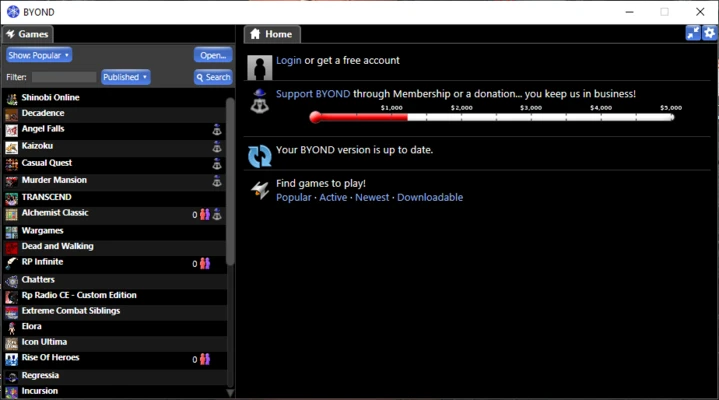719x400 pixels.
Task: Click the Shinobi Online game icon
Action: pyautogui.click(x=12, y=98)
